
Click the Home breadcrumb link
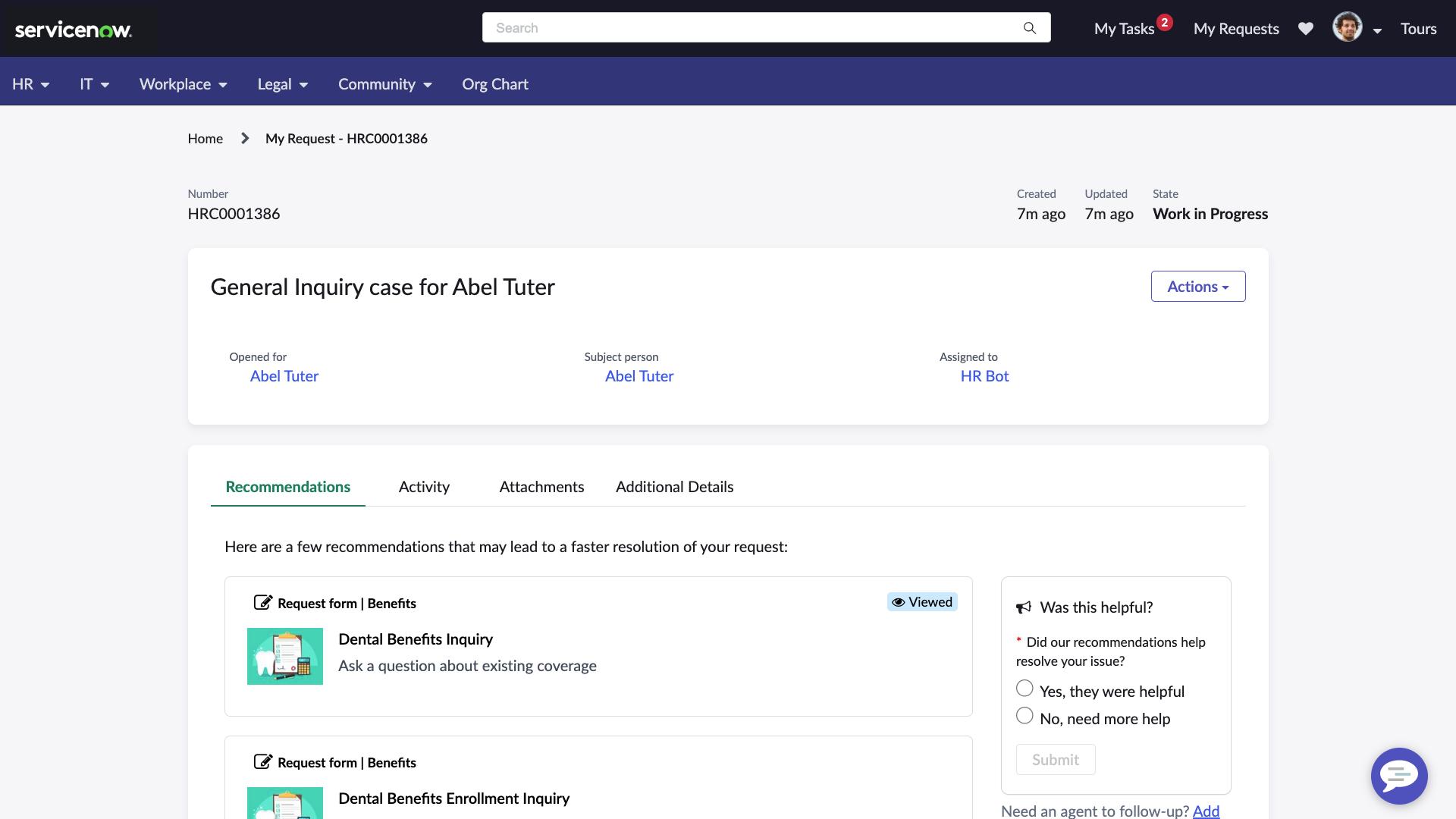click(x=205, y=139)
